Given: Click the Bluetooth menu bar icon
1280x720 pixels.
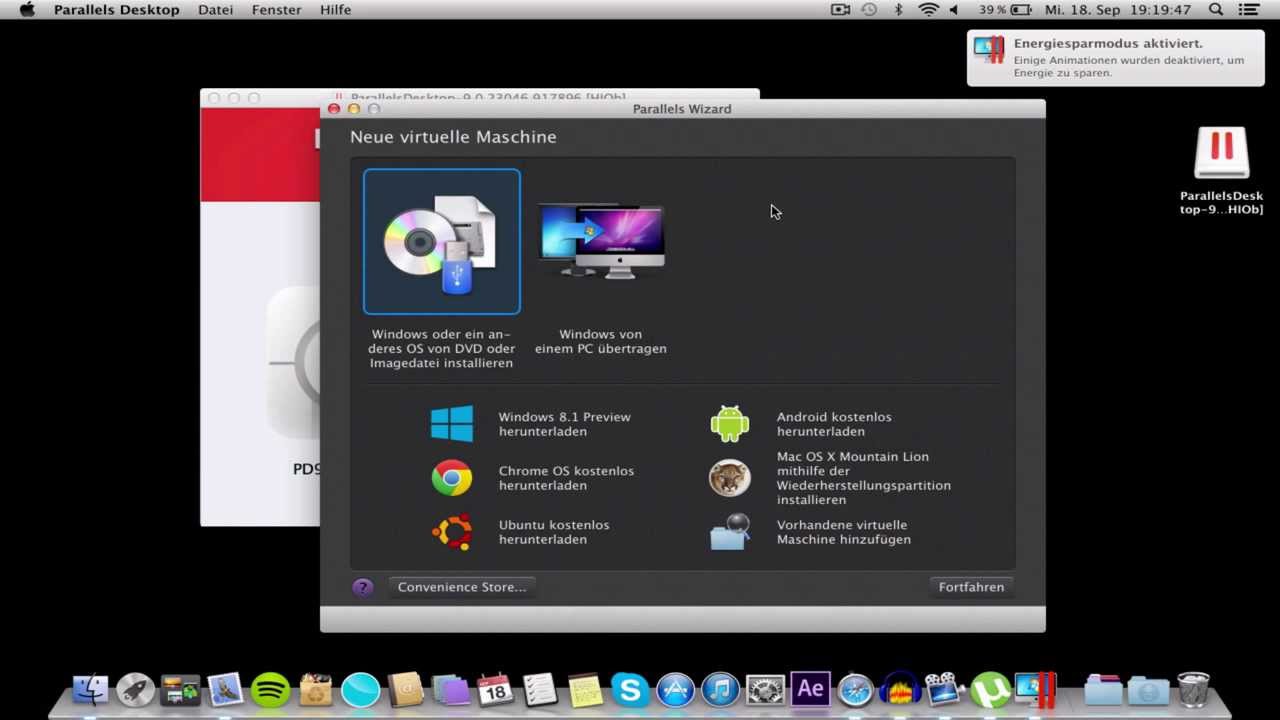Looking at the screenshot, I should [x=898, y=10].
